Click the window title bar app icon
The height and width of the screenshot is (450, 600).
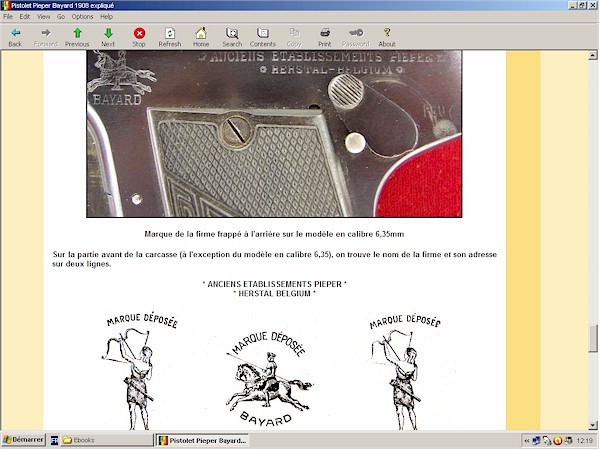point(5,5)
